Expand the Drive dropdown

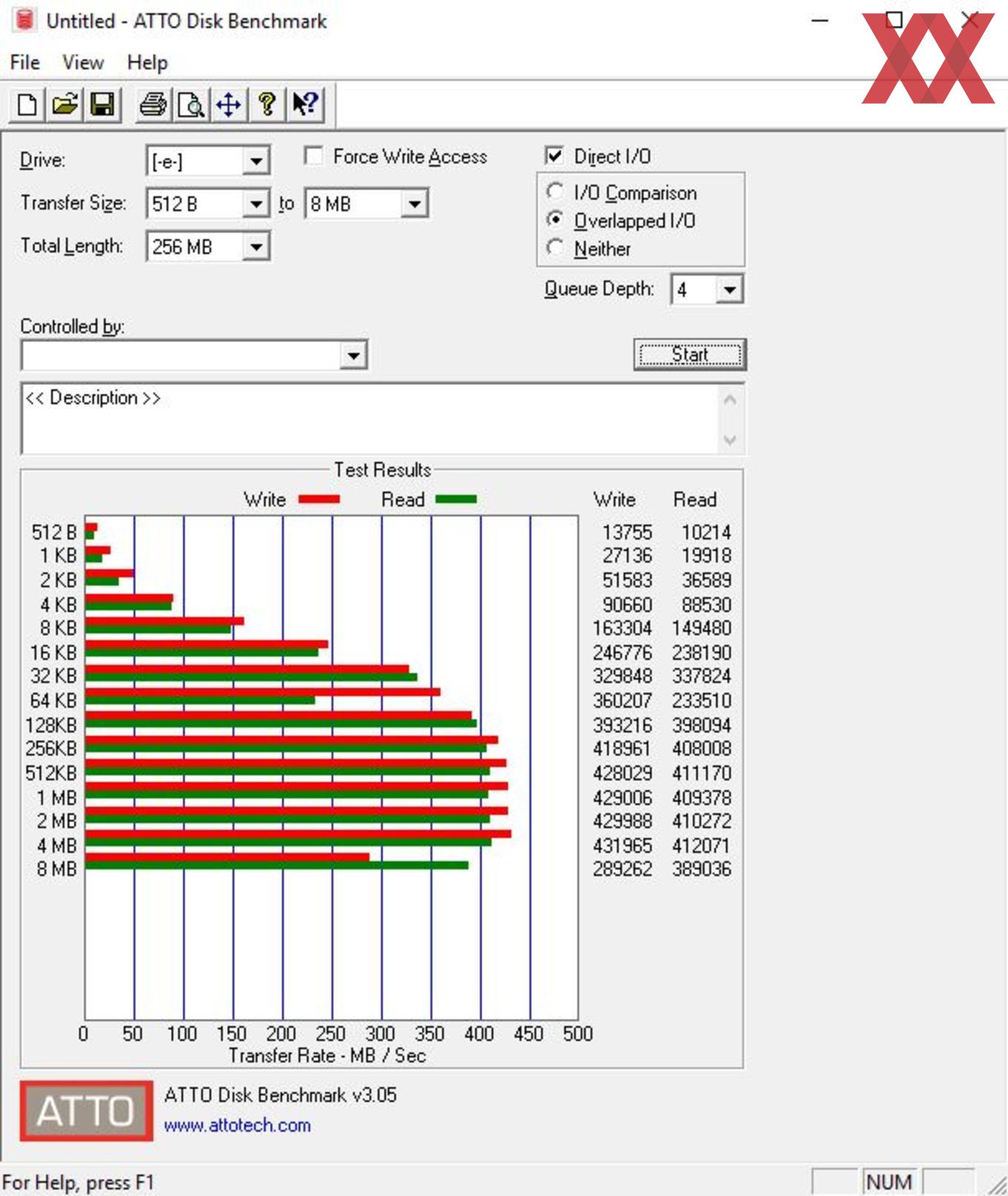255,161
